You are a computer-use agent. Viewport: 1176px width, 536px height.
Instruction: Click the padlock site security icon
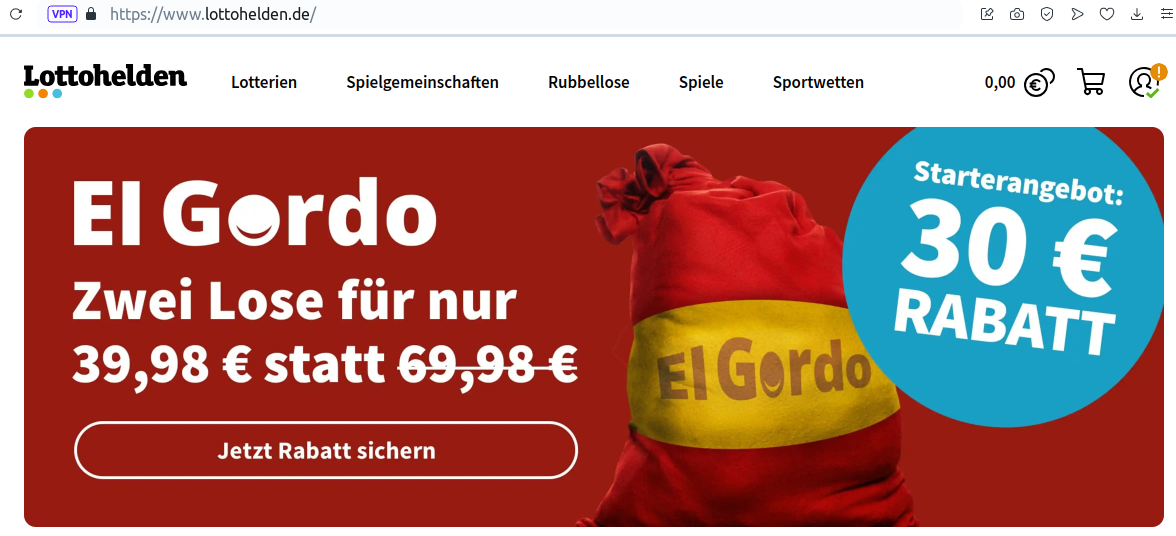pyautogui.click(x=92, y=14)
